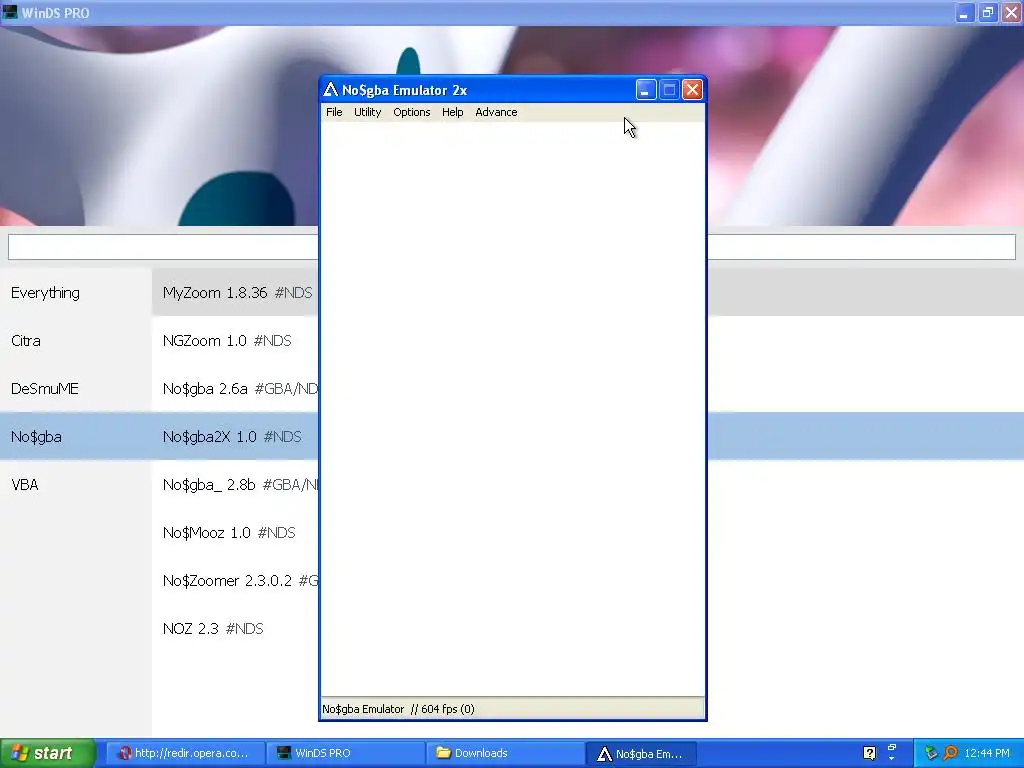Open the Advance menu
This screenshot has width=1024, height=768.
point(496,112)
